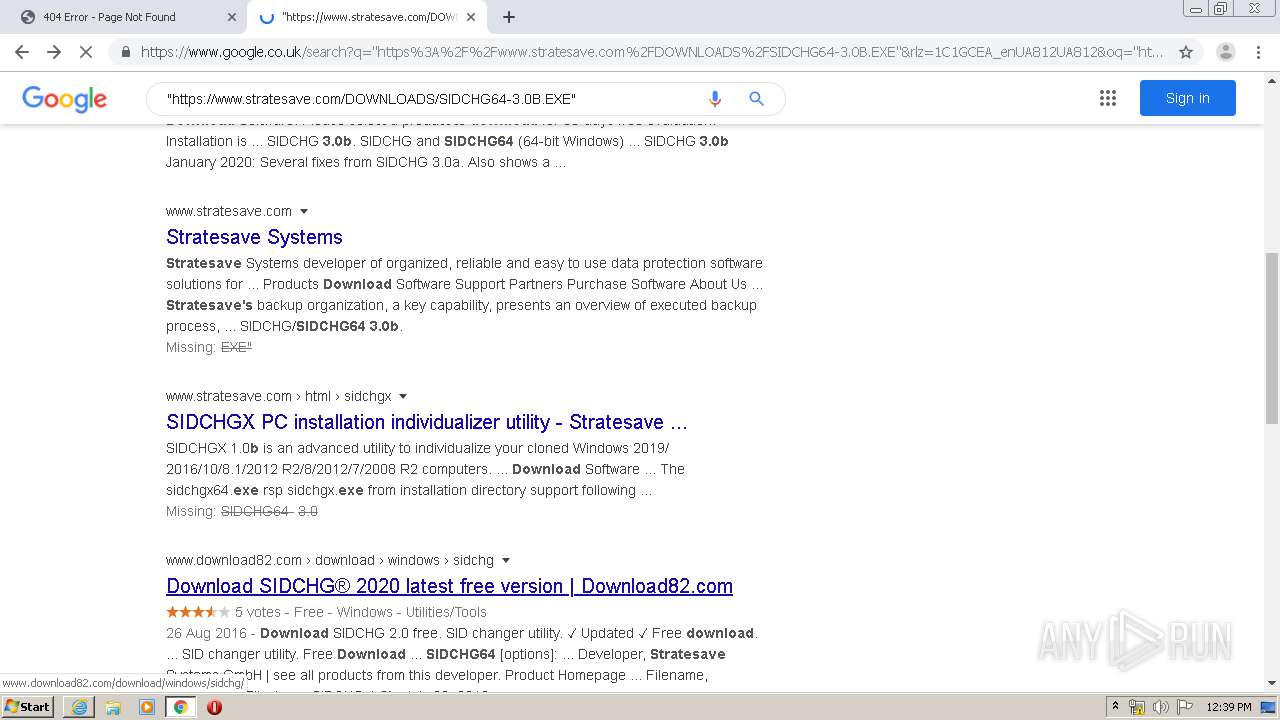Image resolution: width=1280 pixels, height=720 pixels.
Task: Open the Windows Start menu
Action: pos(28,707)
